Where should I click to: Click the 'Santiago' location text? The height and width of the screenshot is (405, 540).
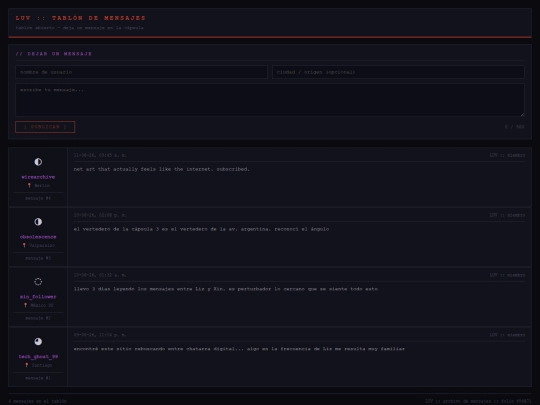coord(42,365)
